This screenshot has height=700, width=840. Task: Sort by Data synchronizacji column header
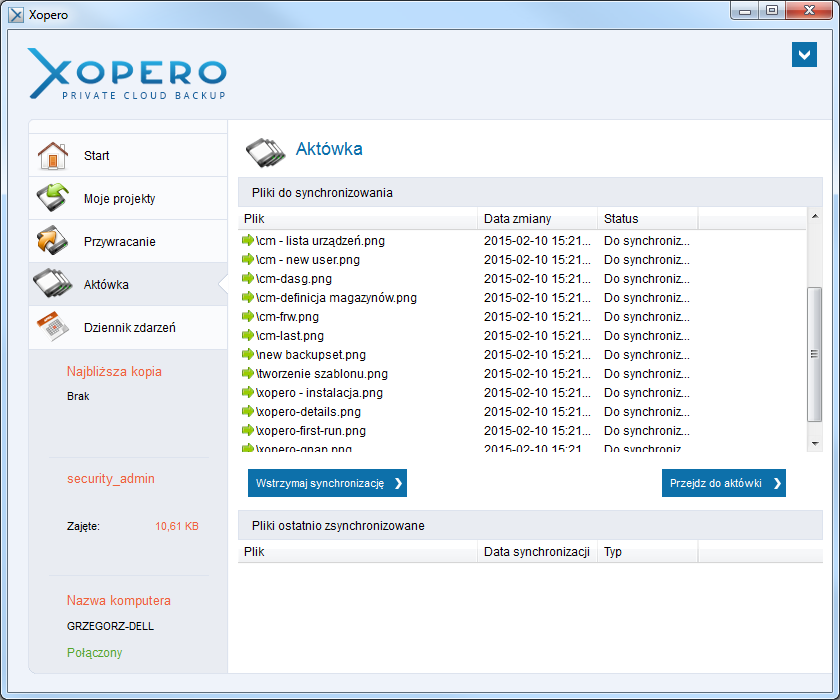(x=537, y=552)
